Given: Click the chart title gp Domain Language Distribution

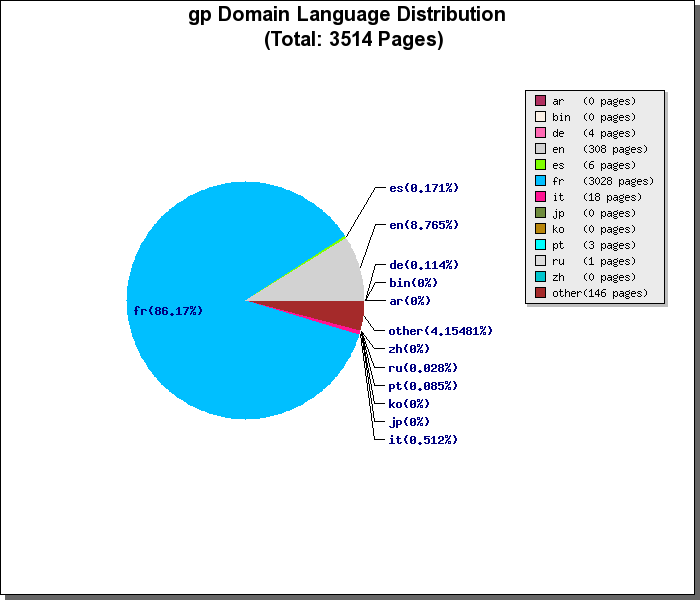Looking at the screenshot, I should pyautogui.click(x=347, y=15).
